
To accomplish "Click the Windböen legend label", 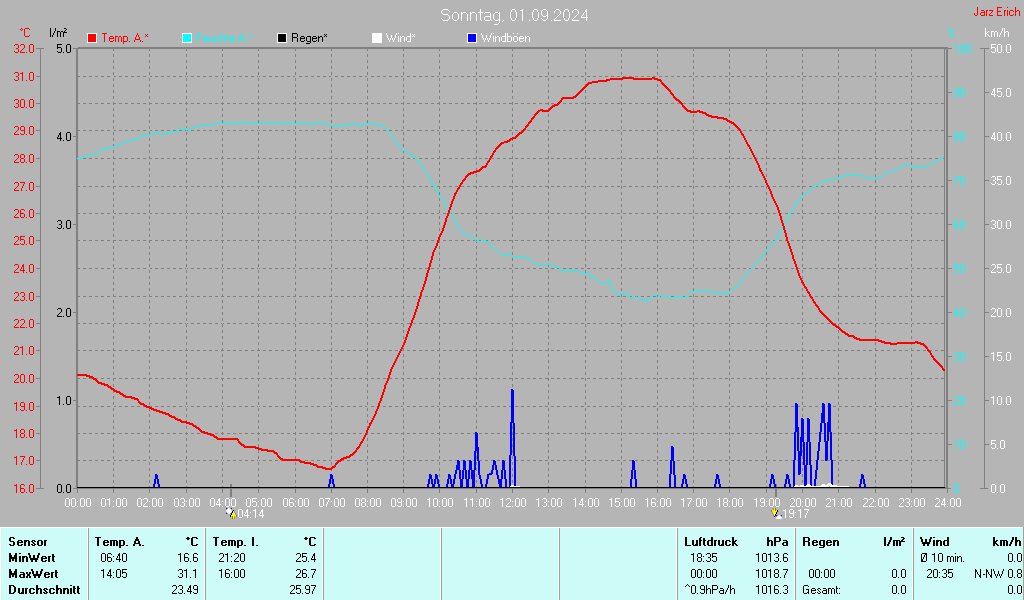I will click(506, 38).
